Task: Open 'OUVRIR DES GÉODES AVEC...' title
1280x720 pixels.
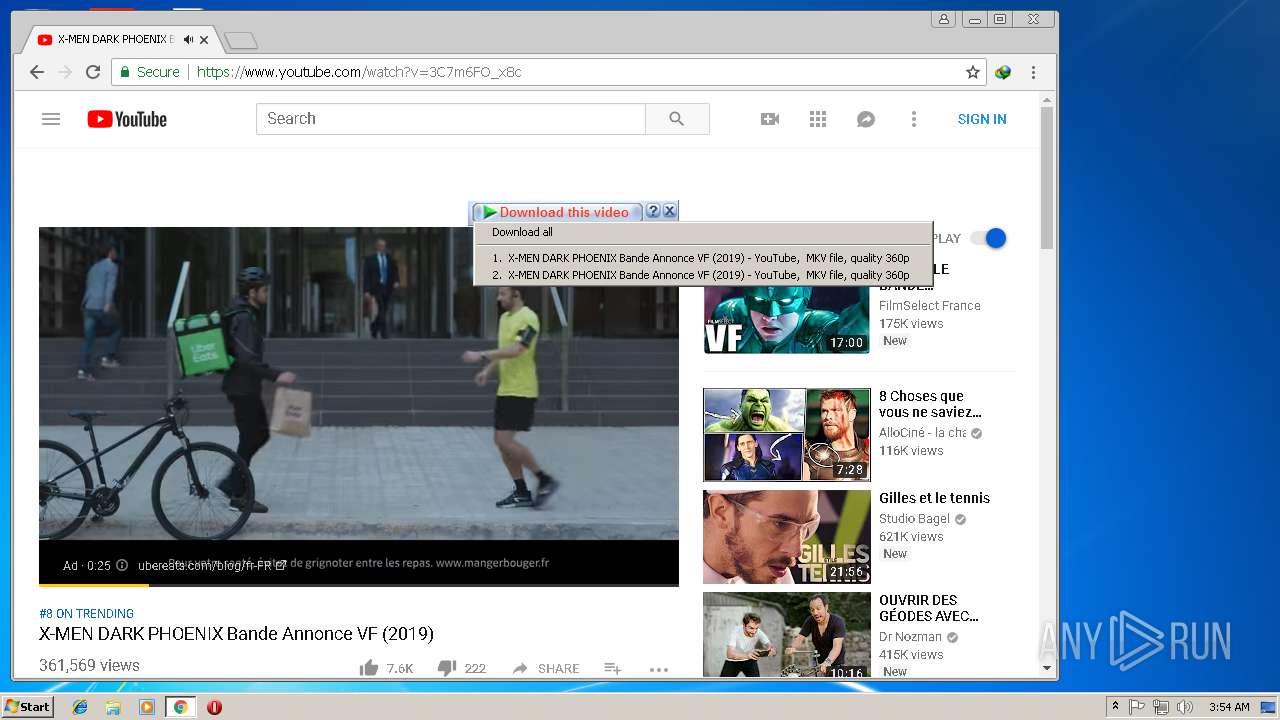Action: coord(929,608)
